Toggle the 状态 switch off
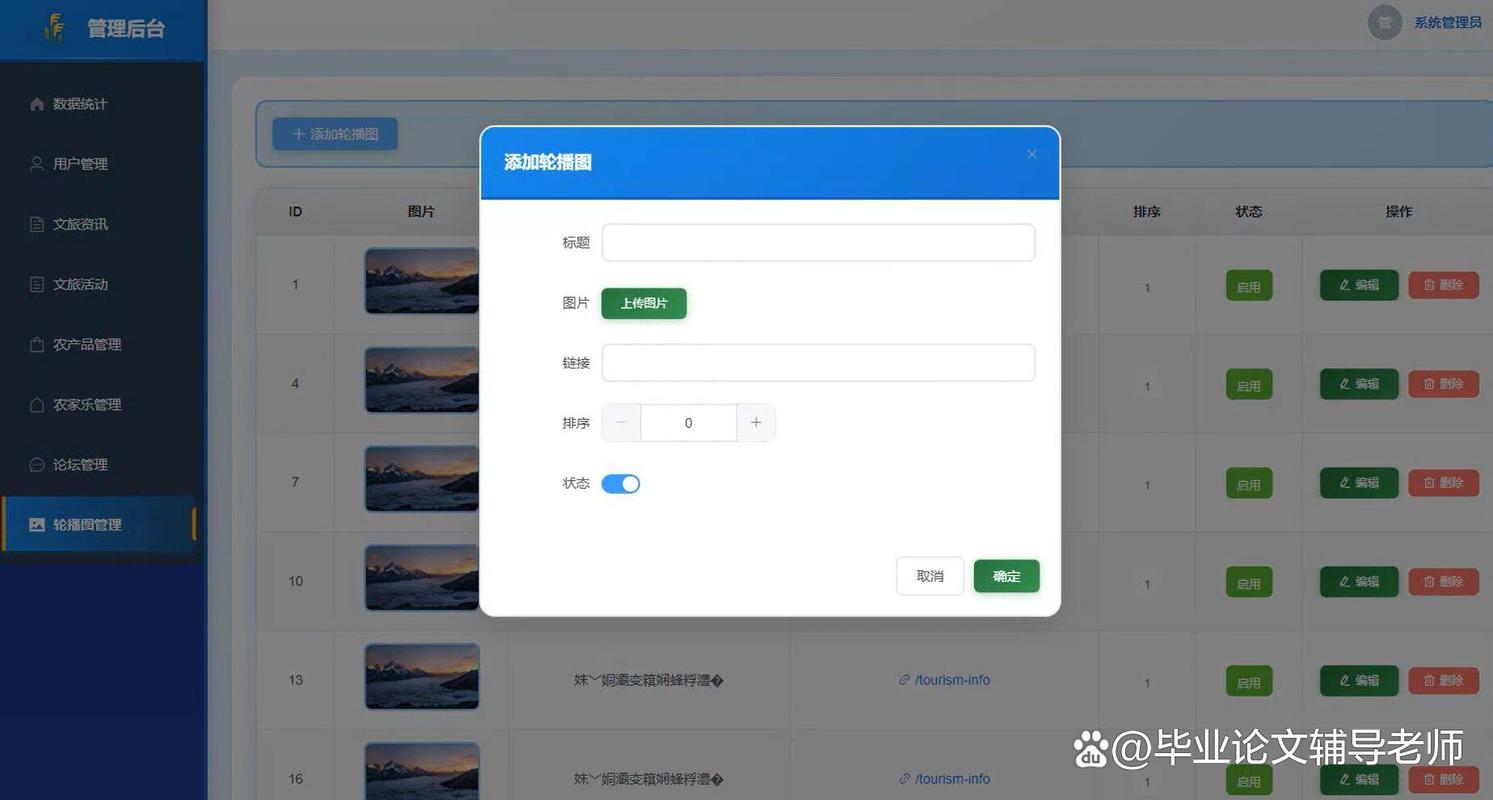Image resolution: width=1493 pixels, height=800 pixels. [621, 484]
